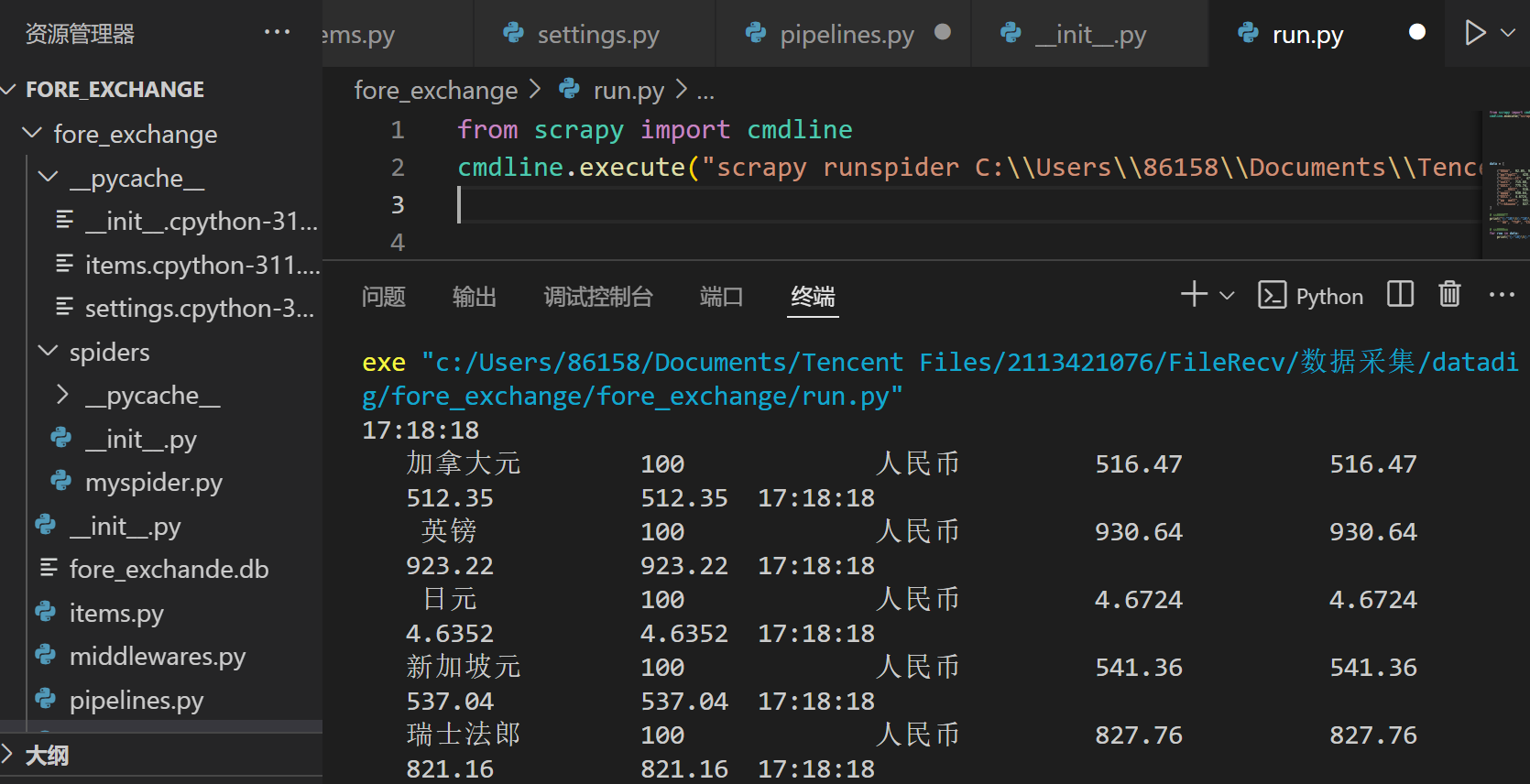Screen dimensions: 1530x784
Task: Click the editor minimap
Action: pos(1507,183)
